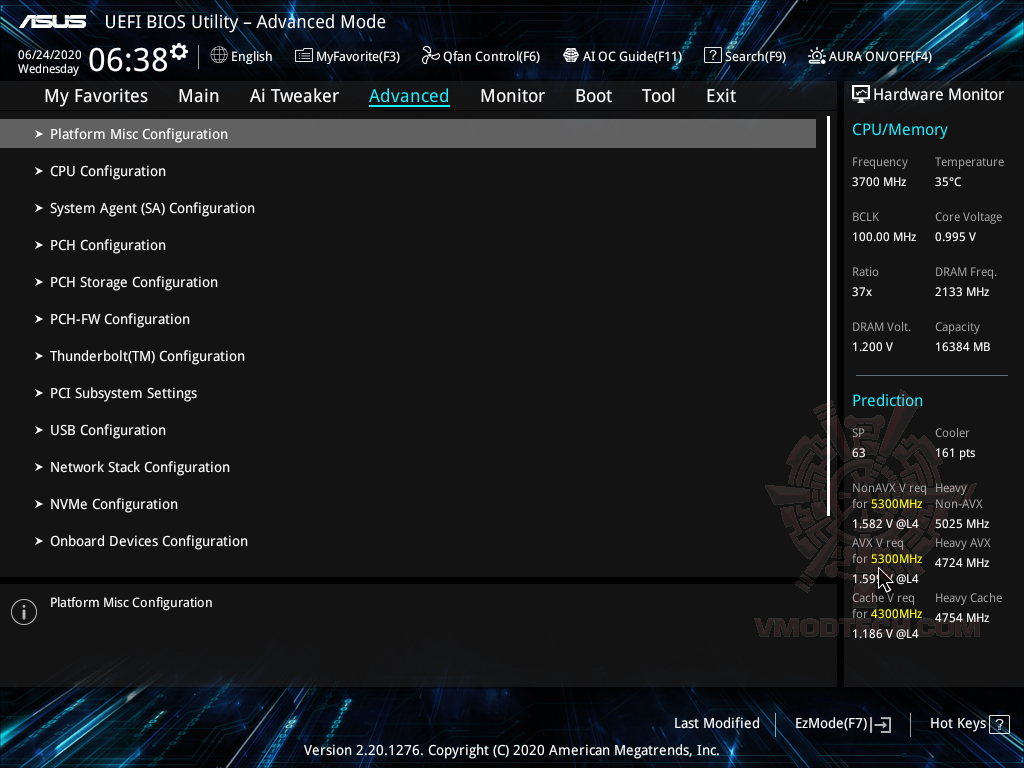The width and height of the screenshot is (1024, 768).
Task: Click the 161 pts cooler score
Action: [x=955, y=453]
